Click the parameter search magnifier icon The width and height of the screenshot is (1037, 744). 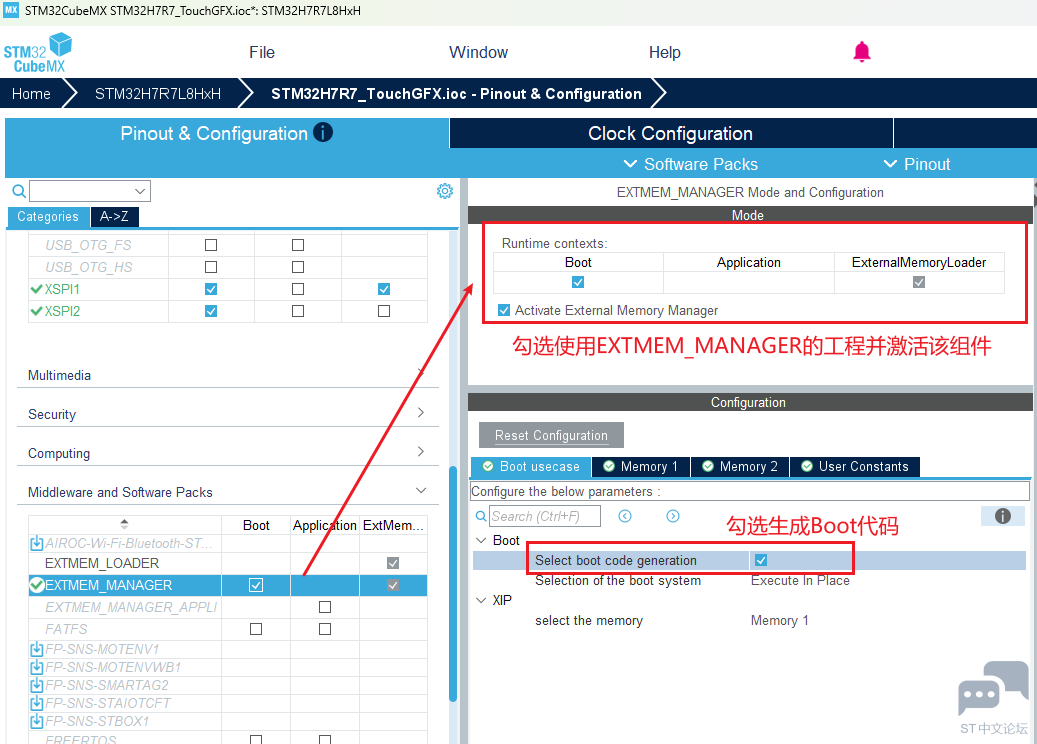point(481,516)
